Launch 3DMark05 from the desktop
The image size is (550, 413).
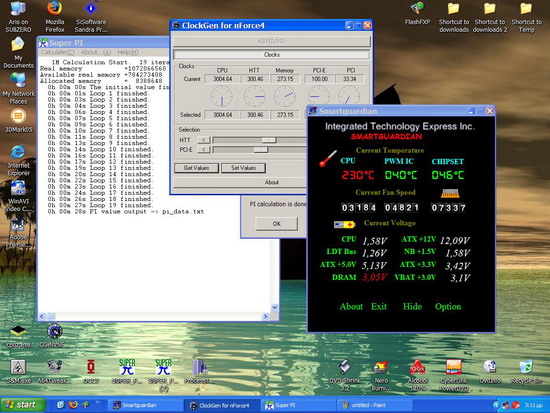point(18,120)
